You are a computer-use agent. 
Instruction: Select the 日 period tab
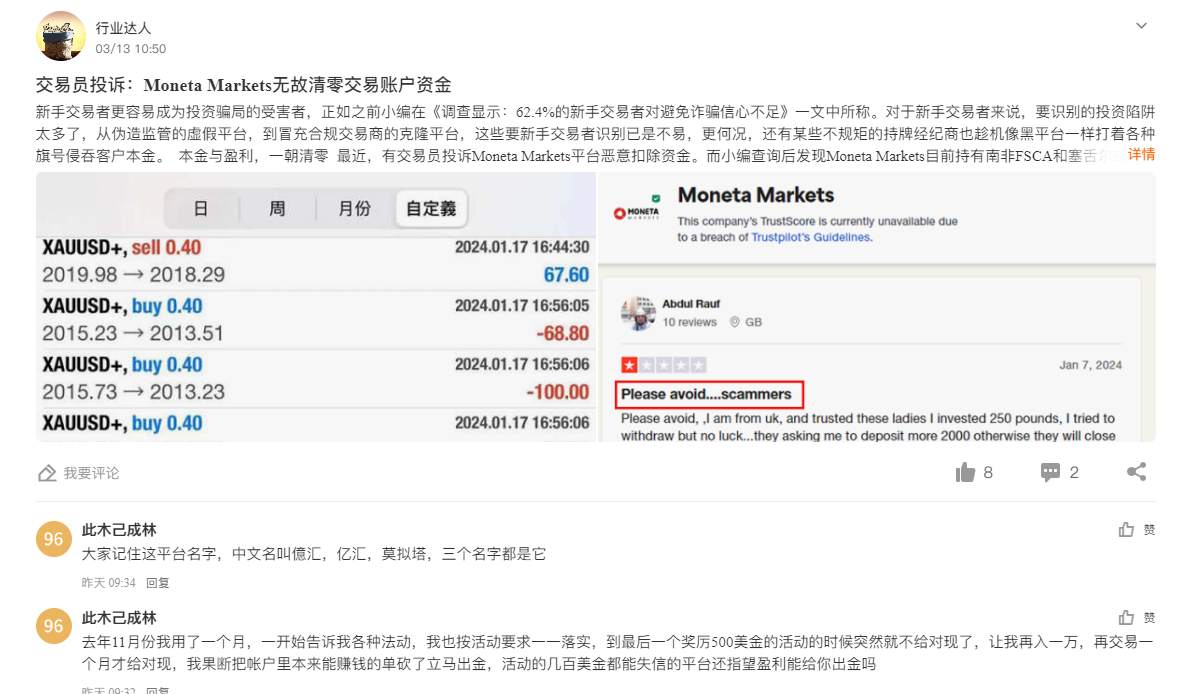pos(201,208)
